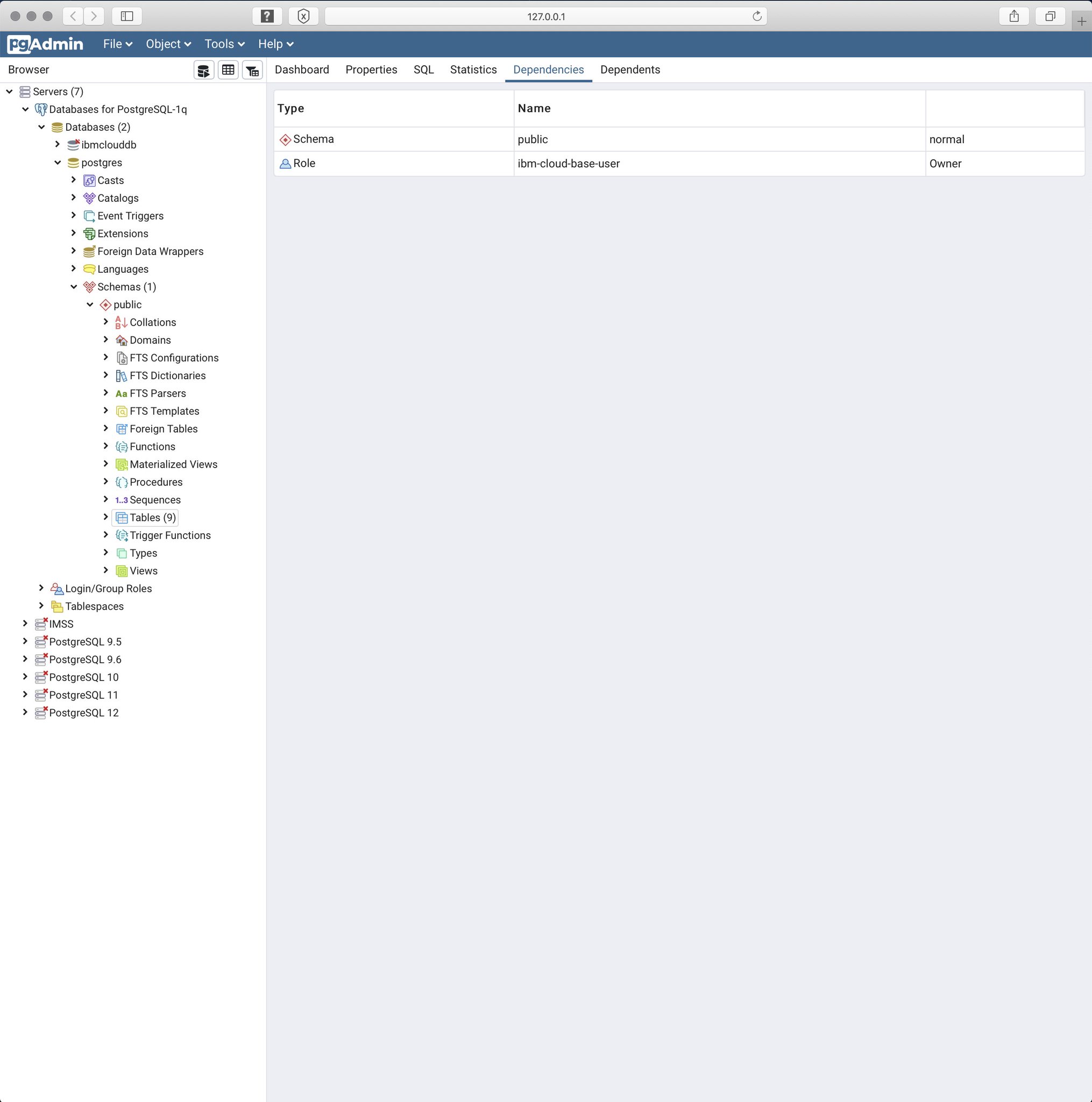Click the Extensions node icon

[89, 234]
